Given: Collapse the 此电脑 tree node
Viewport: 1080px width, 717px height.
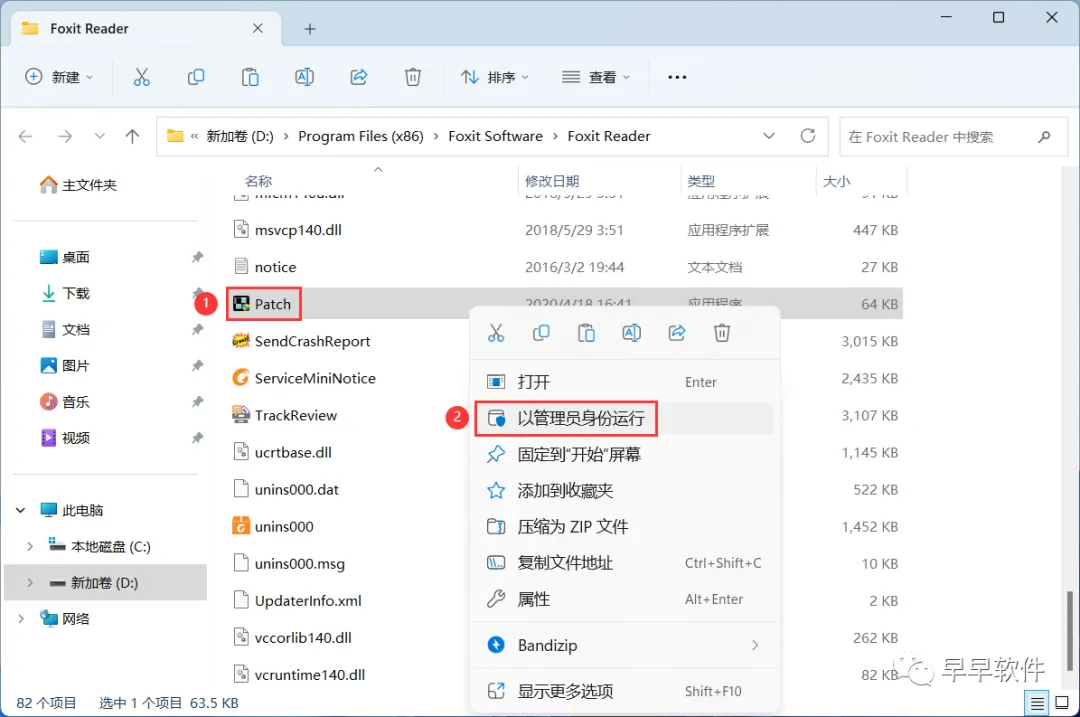Looking at the screenshot, I should coord(21,510).
